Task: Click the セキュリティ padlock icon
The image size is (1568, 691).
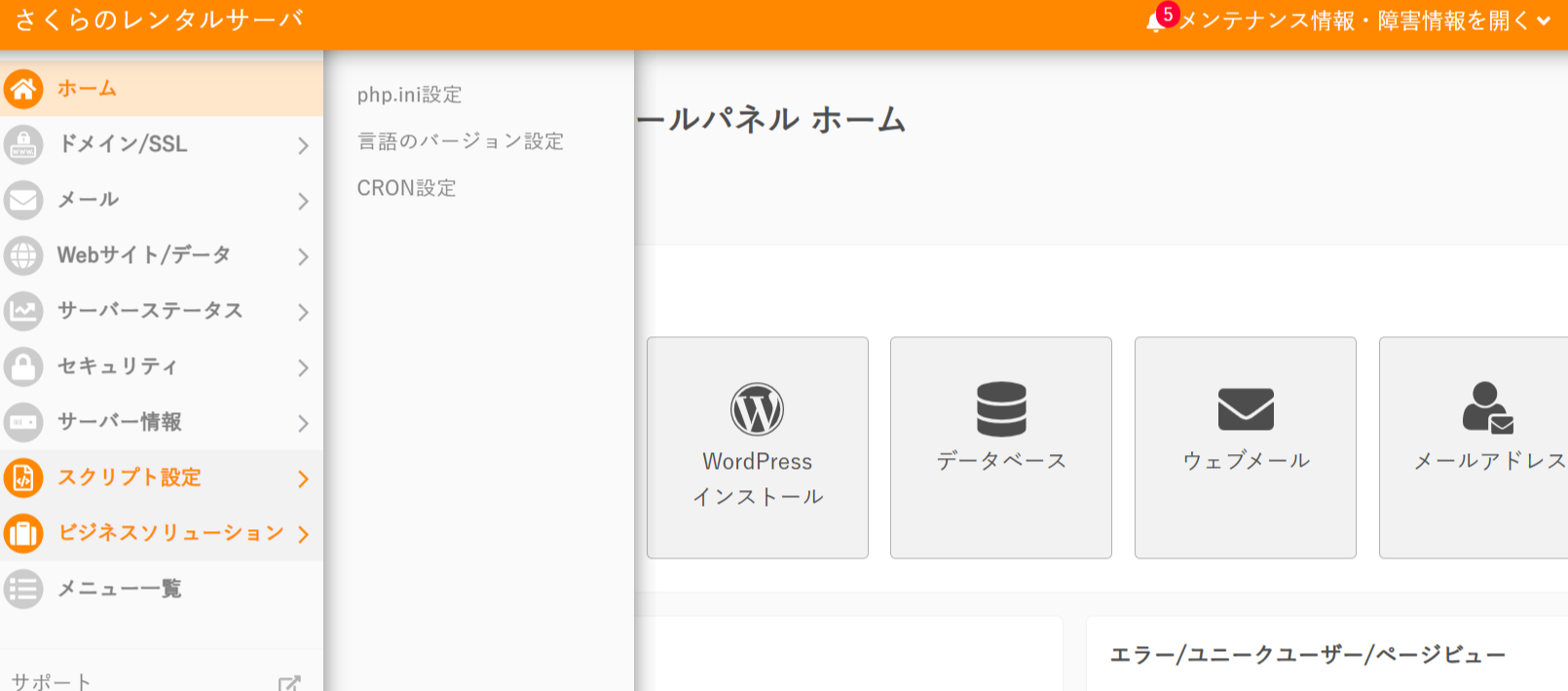Action: [23, 366]
